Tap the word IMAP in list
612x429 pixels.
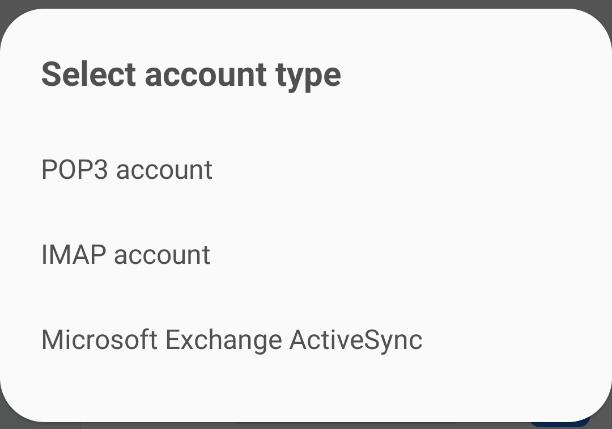(x=73, y=255)
